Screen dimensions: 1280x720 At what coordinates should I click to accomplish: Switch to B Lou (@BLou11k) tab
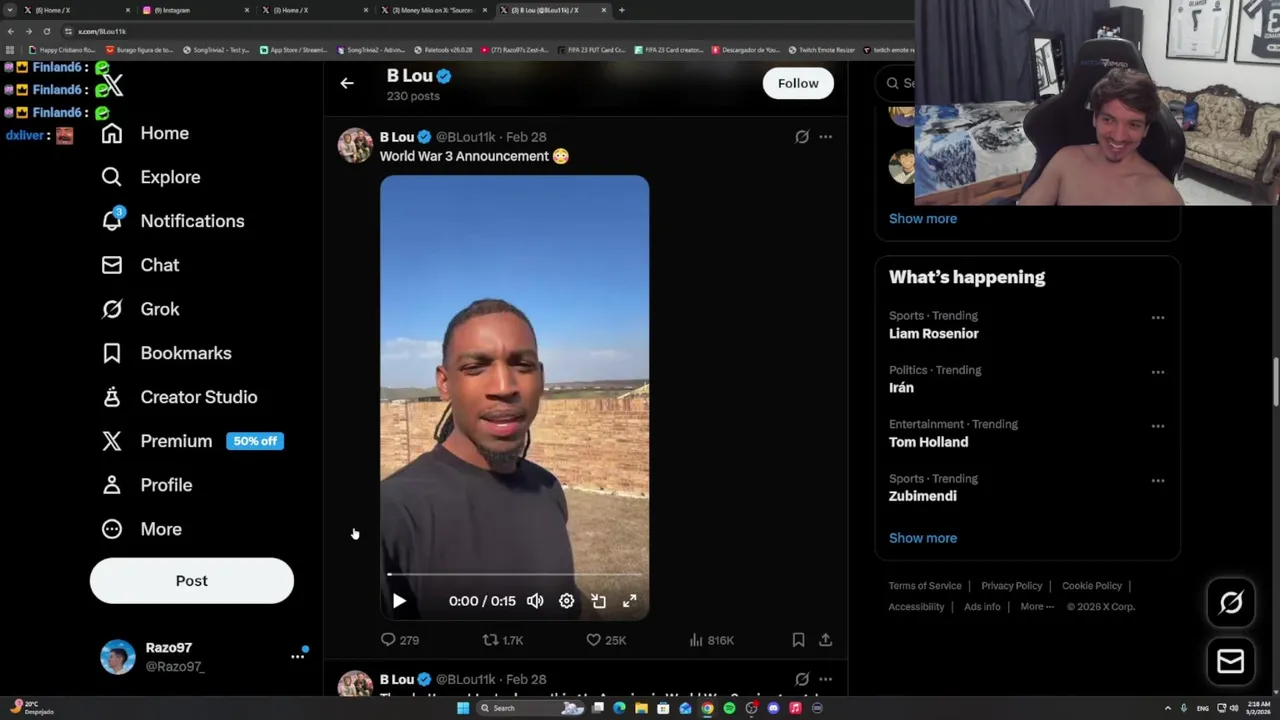point(553,10)
